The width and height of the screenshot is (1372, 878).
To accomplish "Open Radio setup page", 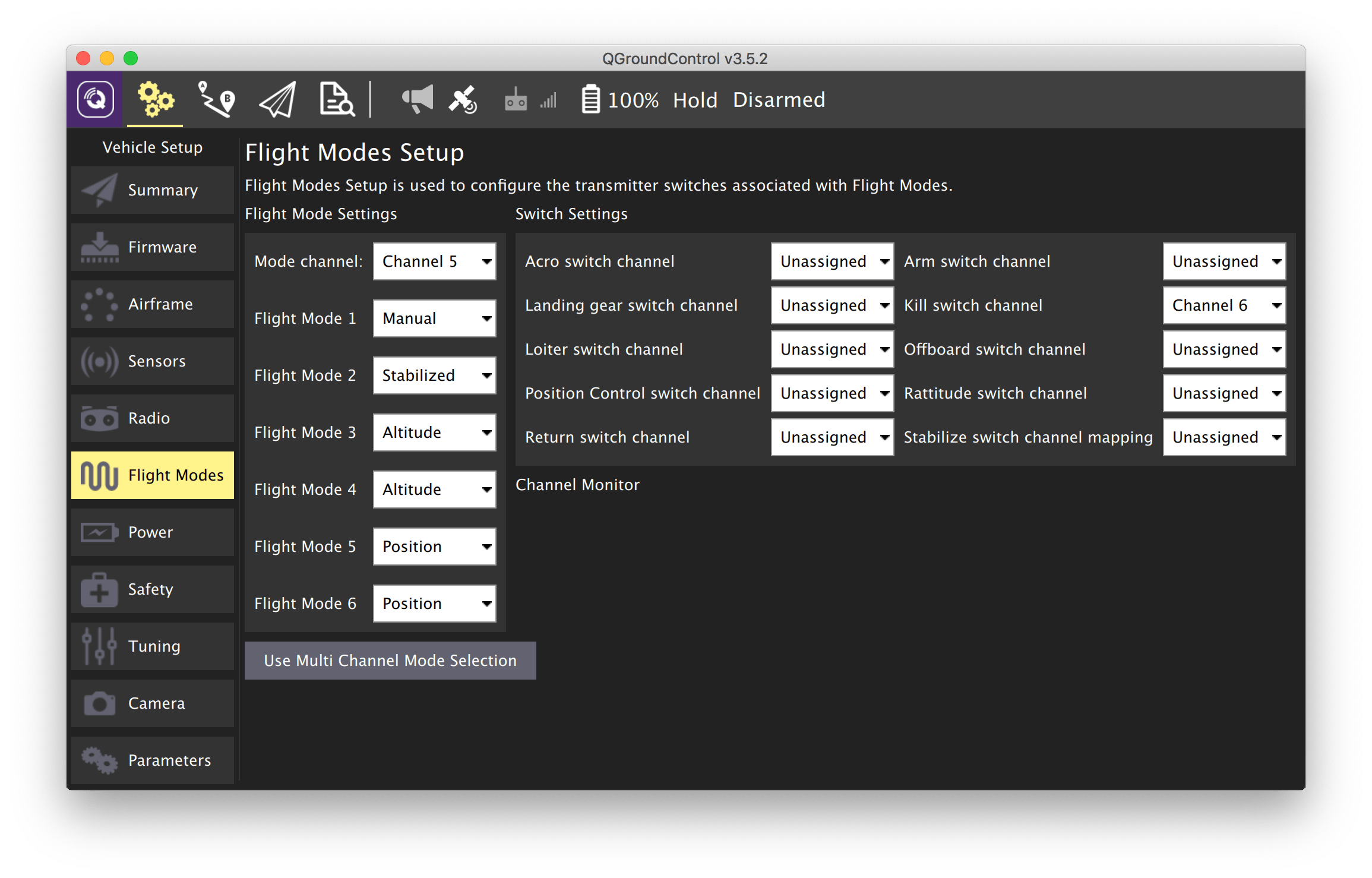I will point(153,418).
